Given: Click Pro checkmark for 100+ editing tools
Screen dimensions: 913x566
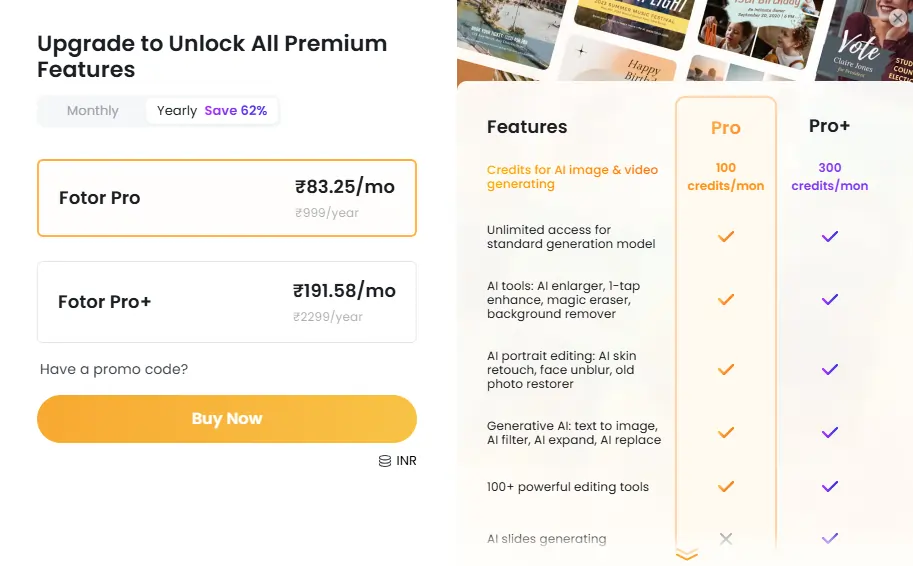Looking at the screenshot, I should coord(726,487).
